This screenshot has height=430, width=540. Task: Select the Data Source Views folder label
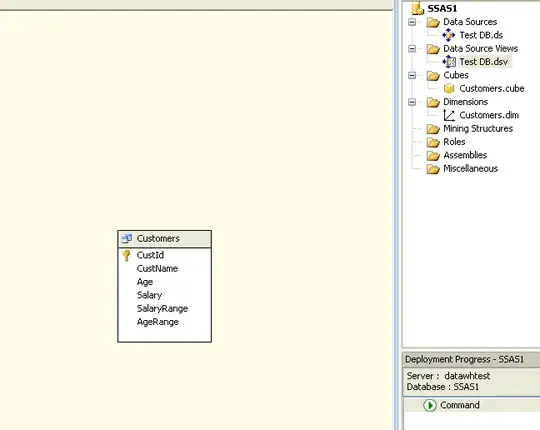480,49
